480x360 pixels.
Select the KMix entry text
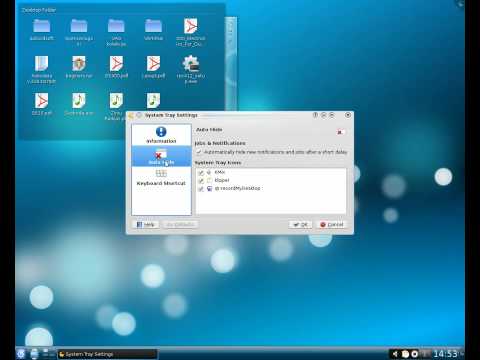(220, 172)
